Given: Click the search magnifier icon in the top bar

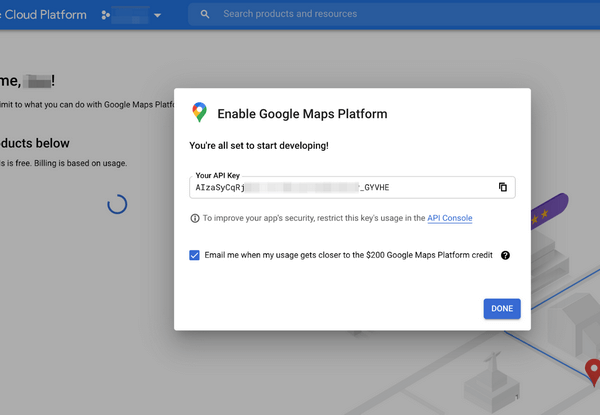Looking at the screenshot, I should pyautogui.click(x=205, y=14).
